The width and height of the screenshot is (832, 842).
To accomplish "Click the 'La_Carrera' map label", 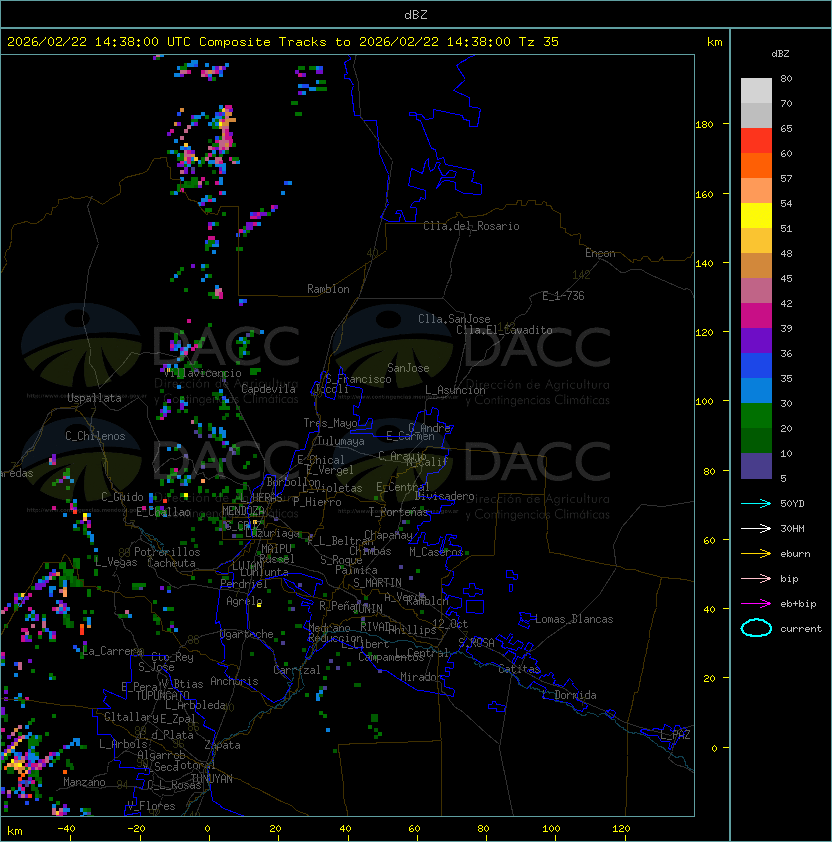I will [113, 651].
